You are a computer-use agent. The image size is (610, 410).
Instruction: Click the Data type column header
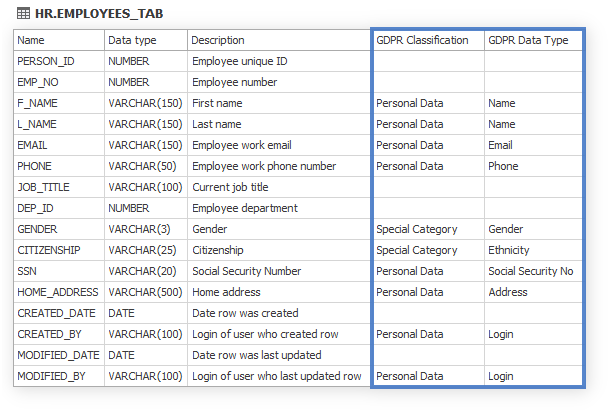pyautogui.click(x=146, y=40)
